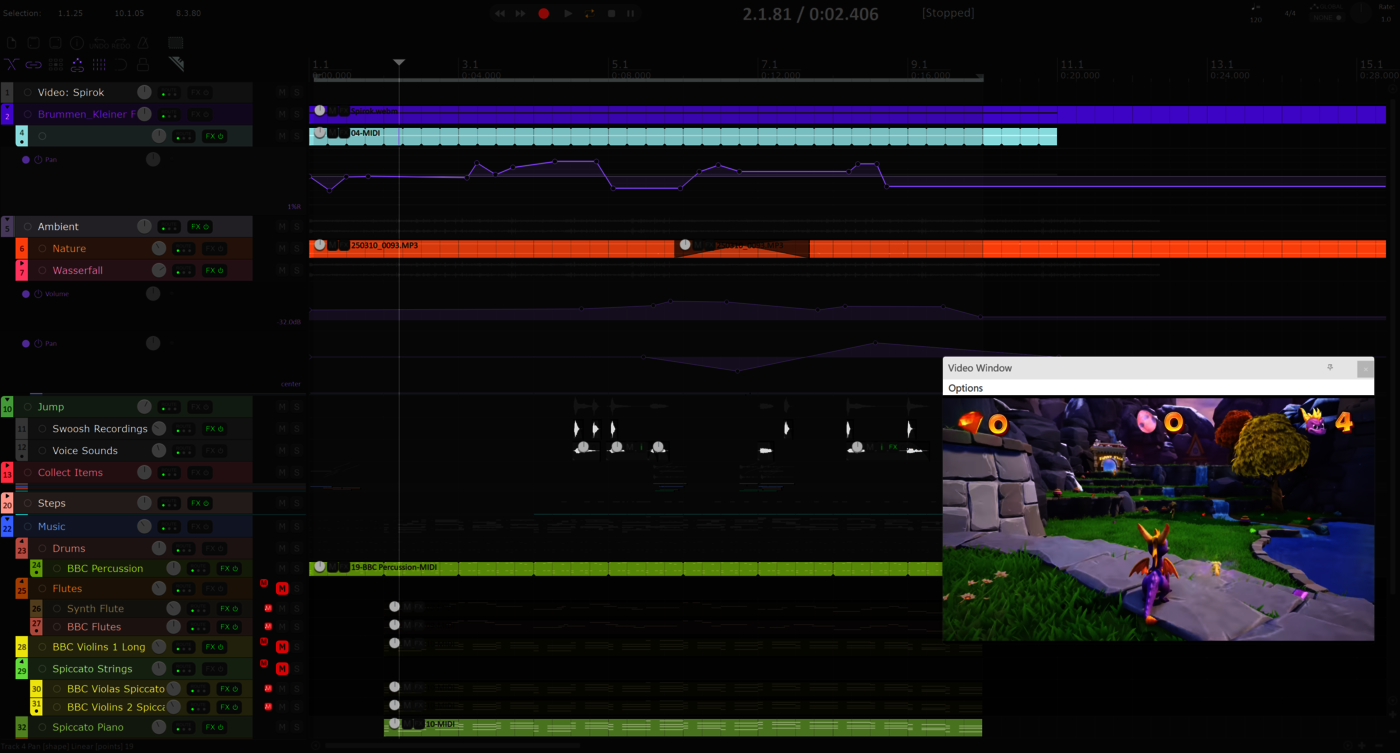Click the open project toolbar icon
Image resolution: width=1400 pixels, height=753 pixels.
click(34, 43)
